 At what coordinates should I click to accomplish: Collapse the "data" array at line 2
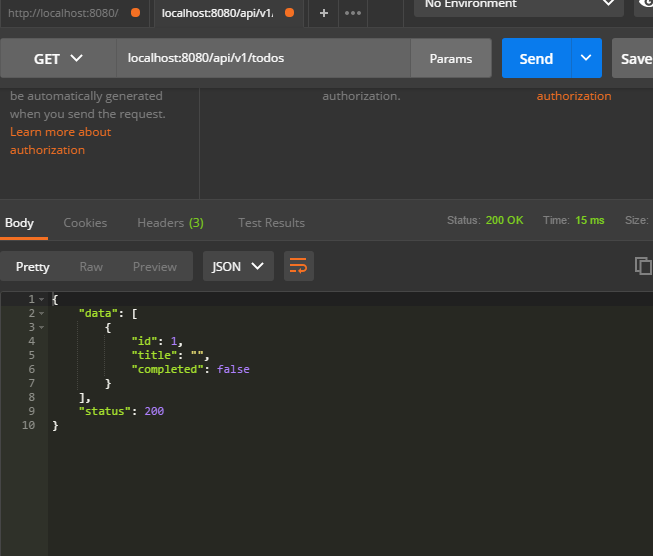point(41,313)
